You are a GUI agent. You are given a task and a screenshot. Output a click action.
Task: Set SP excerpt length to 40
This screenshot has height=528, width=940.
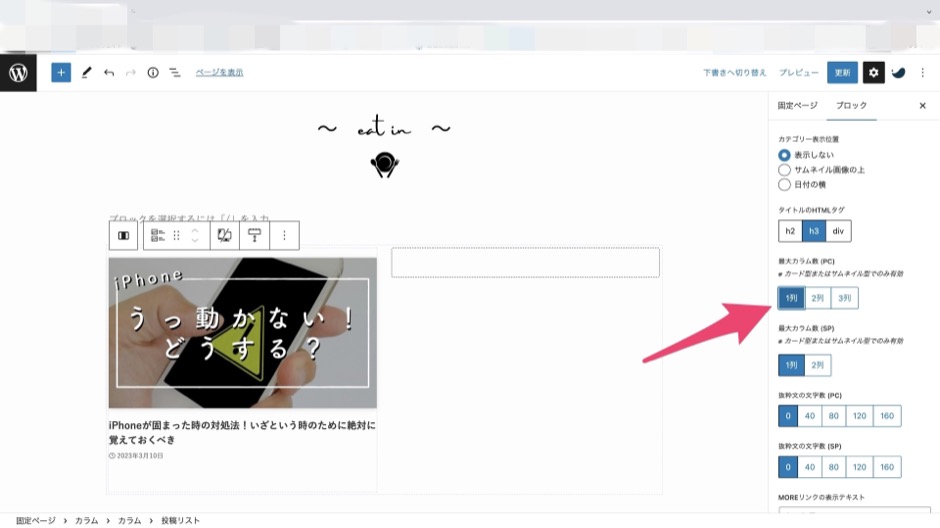point(809,467)
